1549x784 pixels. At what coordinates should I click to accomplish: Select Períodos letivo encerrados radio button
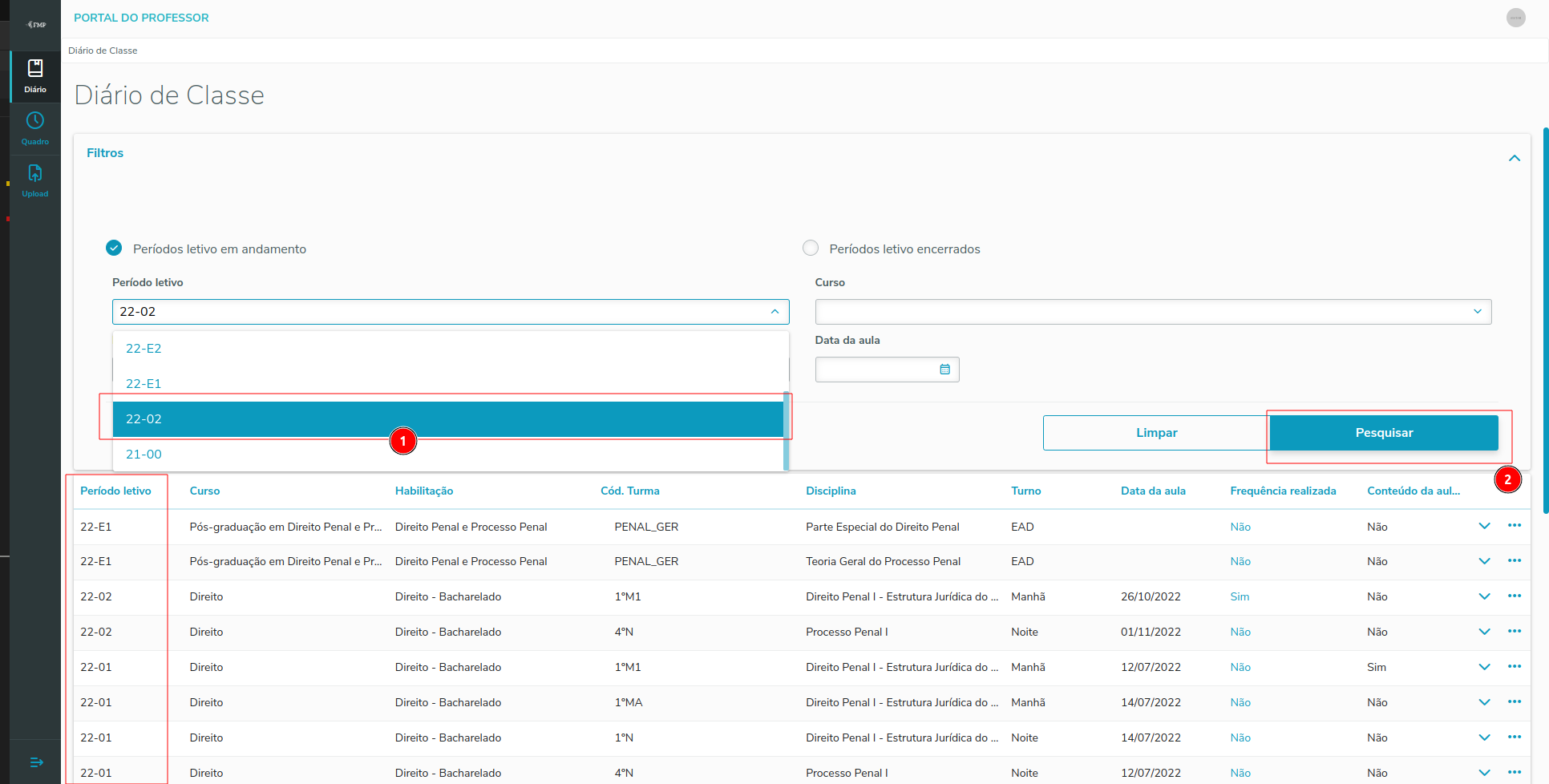point(811,249)
